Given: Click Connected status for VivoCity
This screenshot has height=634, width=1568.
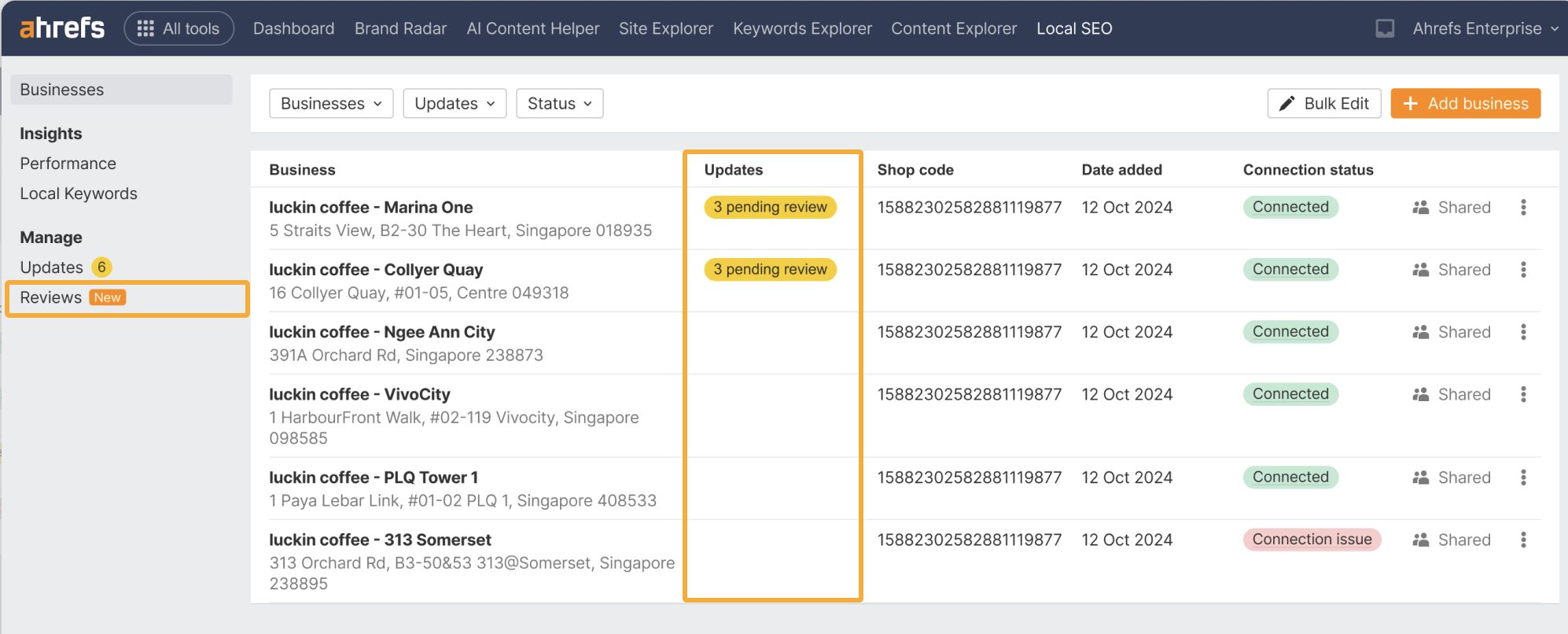Looking at the screenshot, I should pyautogui.click(x=1290, y=394).
